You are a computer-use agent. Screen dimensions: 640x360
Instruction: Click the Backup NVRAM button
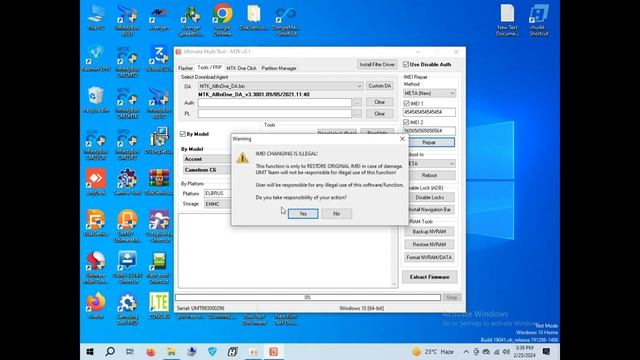(x=429, y=231)
